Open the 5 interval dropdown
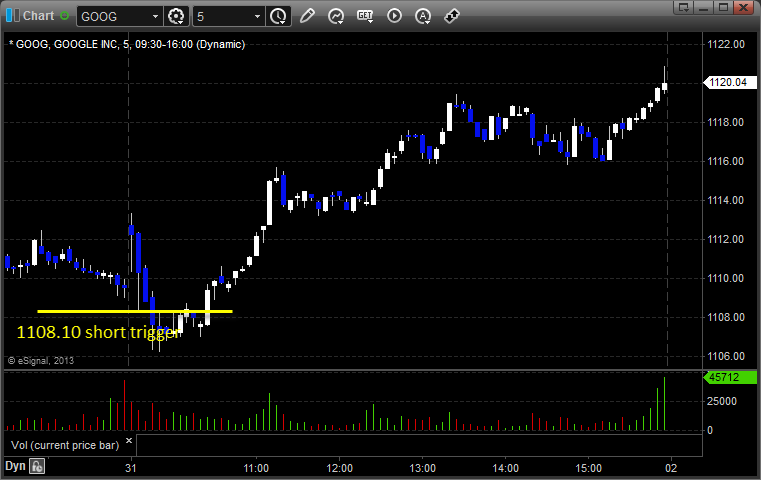This screenshot has width=761, height=480. click(x=257, y=17)
